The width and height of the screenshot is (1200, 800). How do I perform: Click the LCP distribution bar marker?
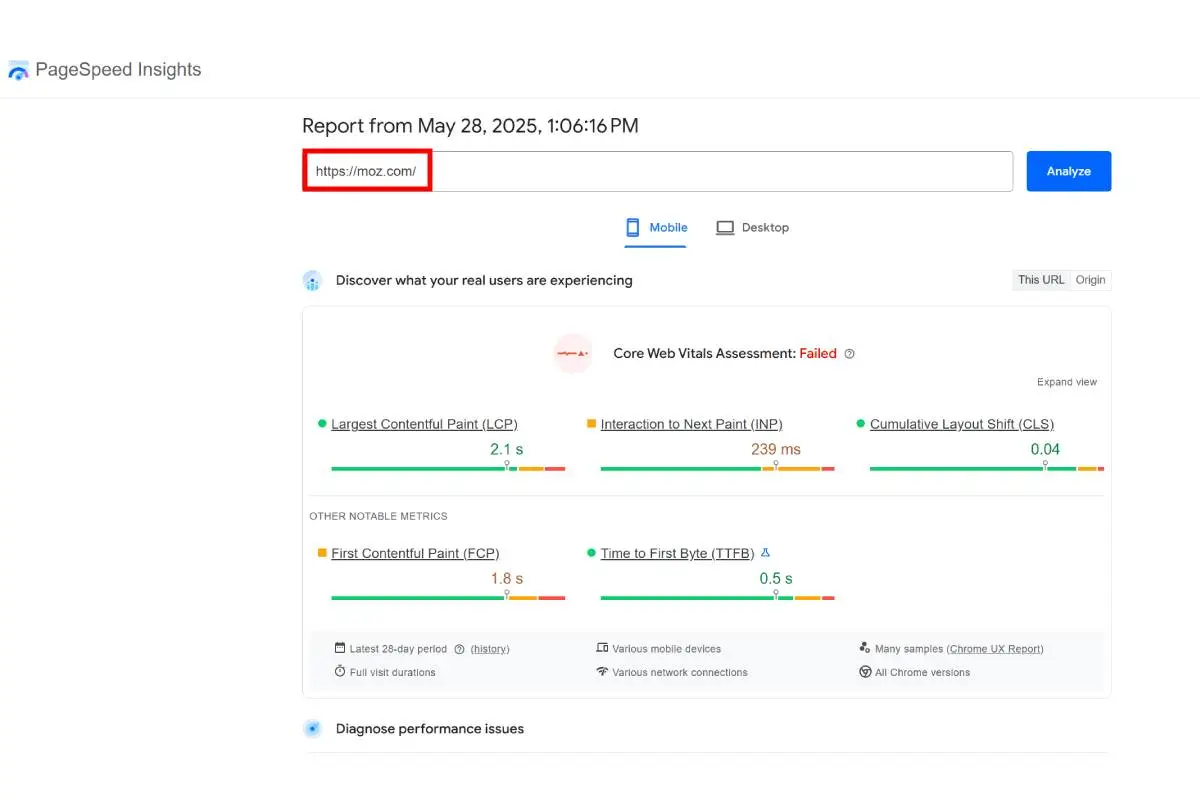click(x=507, y=466)
